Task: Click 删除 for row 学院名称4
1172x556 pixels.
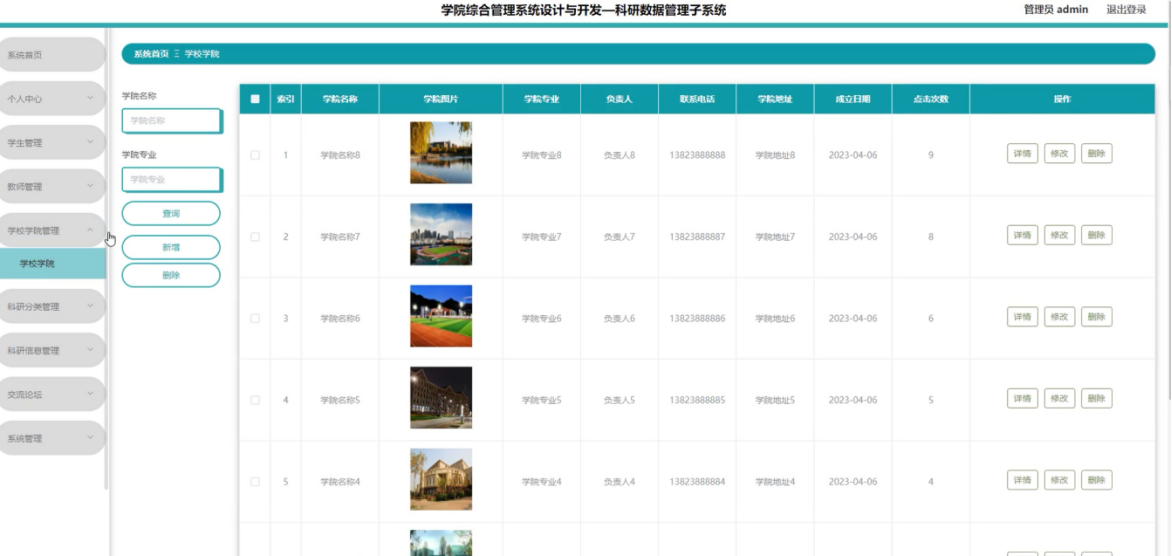Action: pyautogui.click(x=1097, y=480)
